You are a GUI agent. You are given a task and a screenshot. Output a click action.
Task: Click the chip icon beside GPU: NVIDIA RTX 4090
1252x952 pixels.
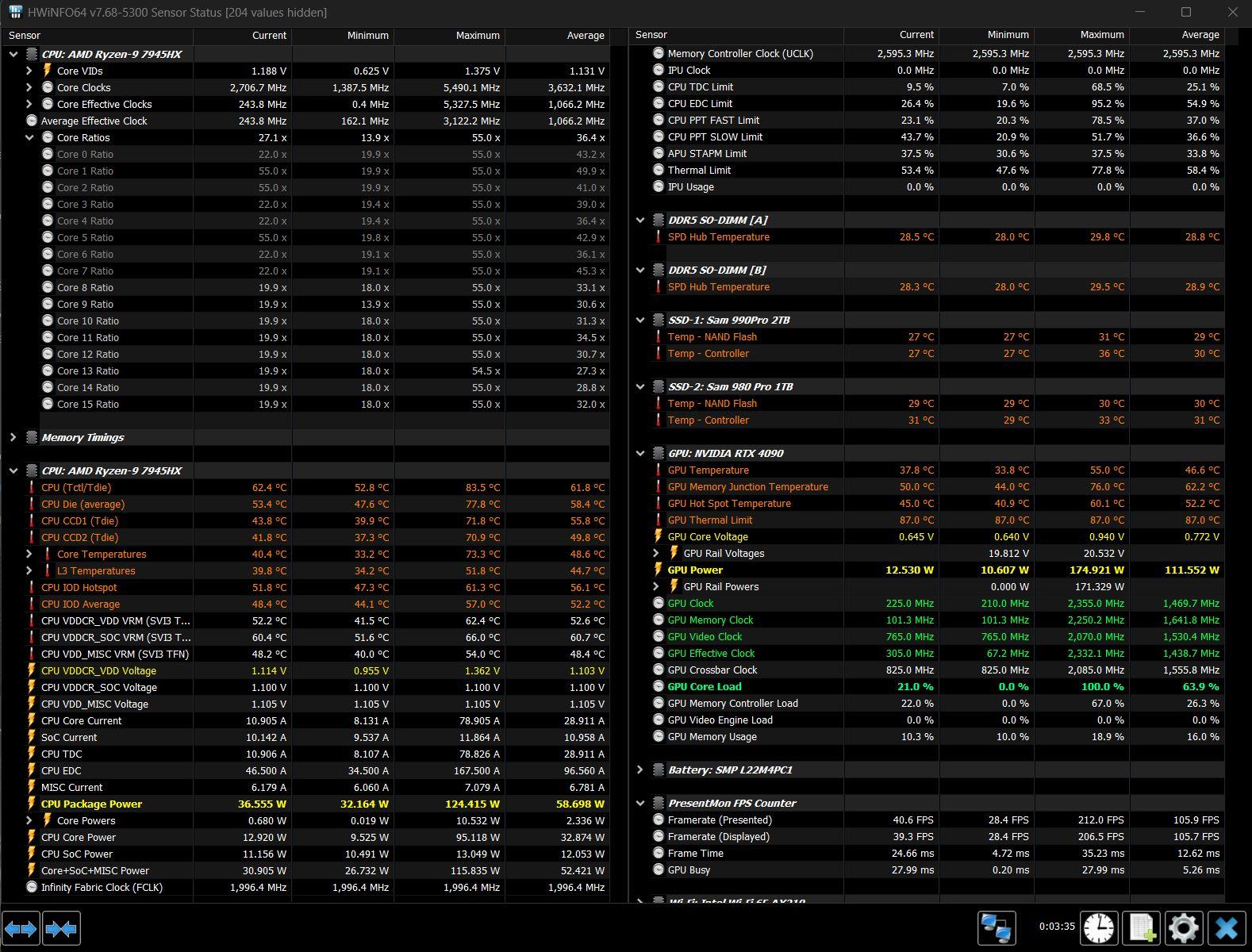click(x=659, y=453)
